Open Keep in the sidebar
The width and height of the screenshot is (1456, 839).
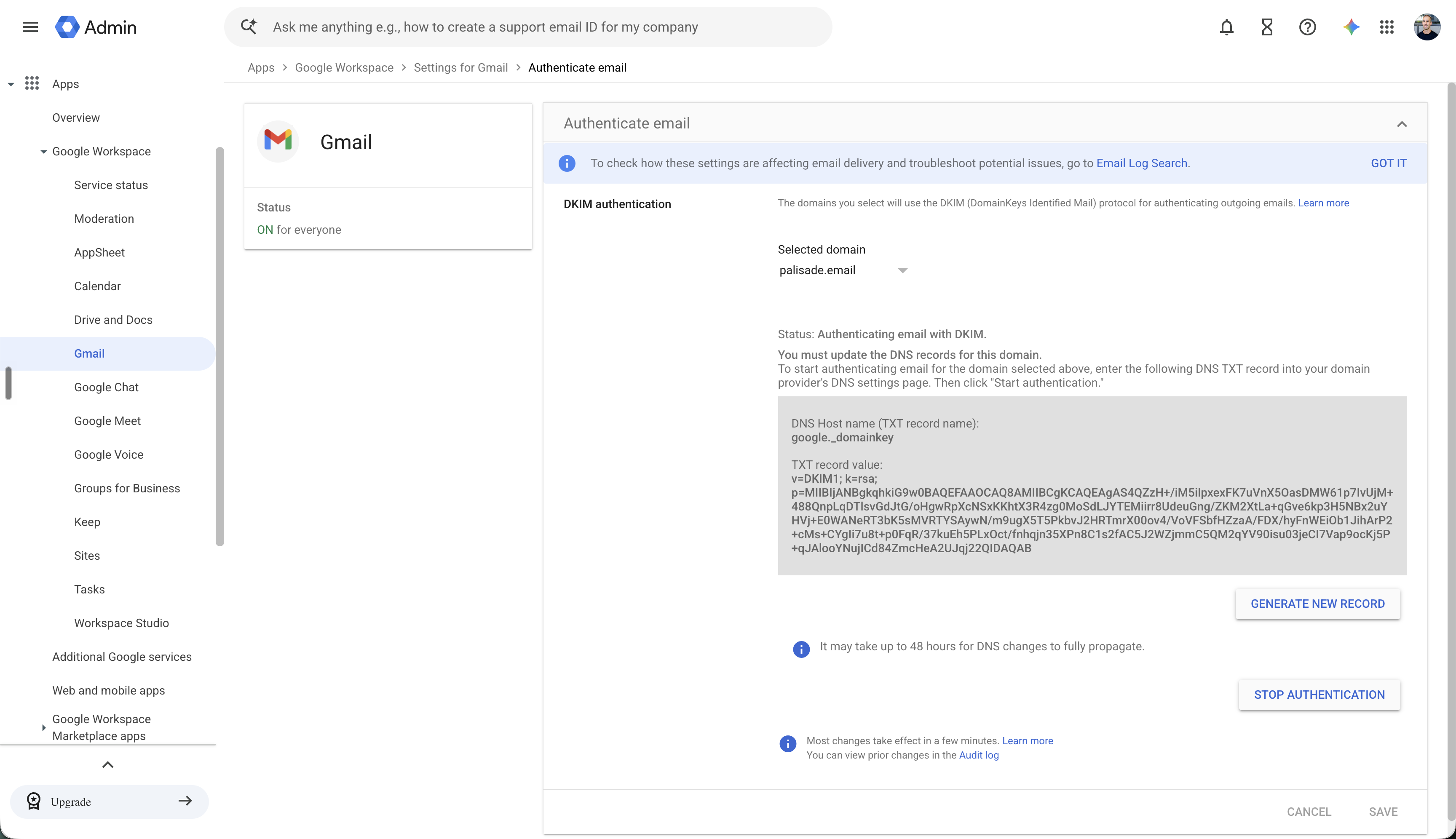87,522
